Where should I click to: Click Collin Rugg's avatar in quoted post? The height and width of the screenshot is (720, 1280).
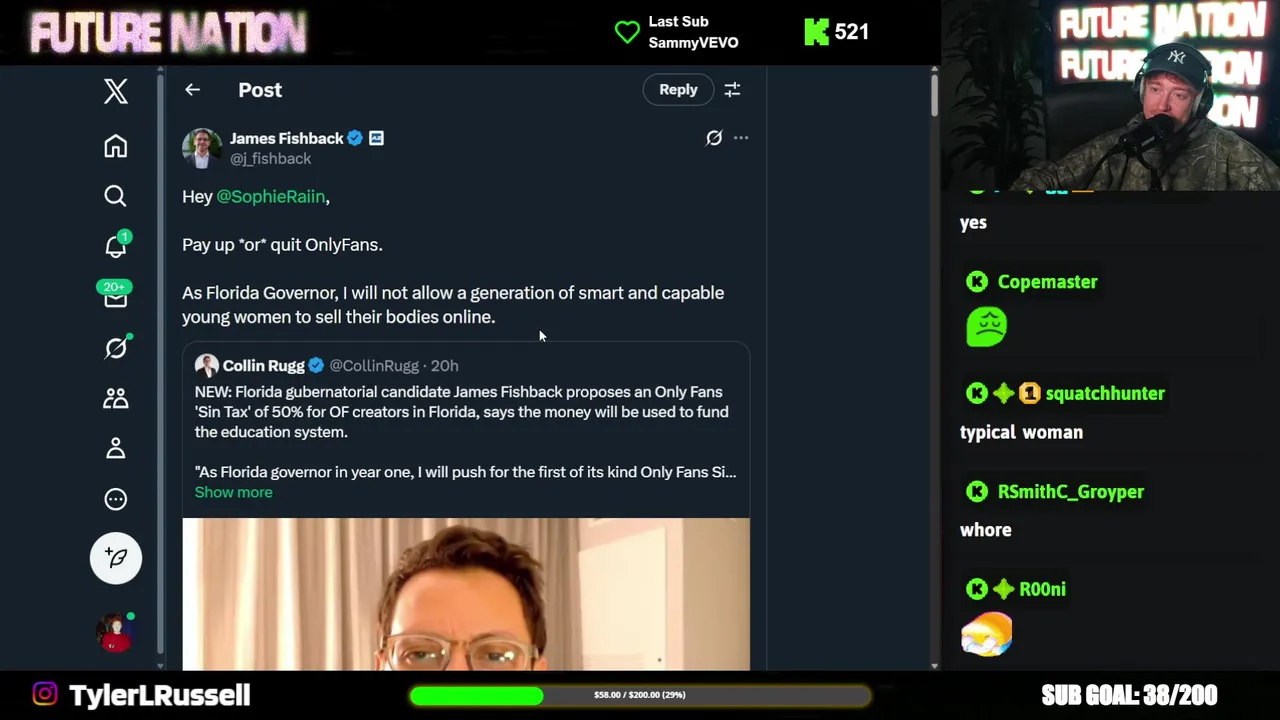(206, 366)
